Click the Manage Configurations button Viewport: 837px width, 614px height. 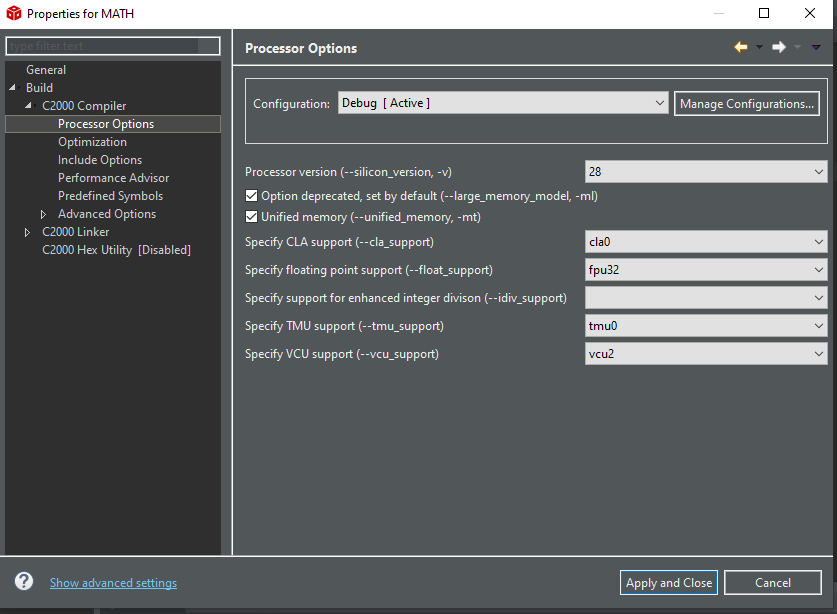point(747,104)
